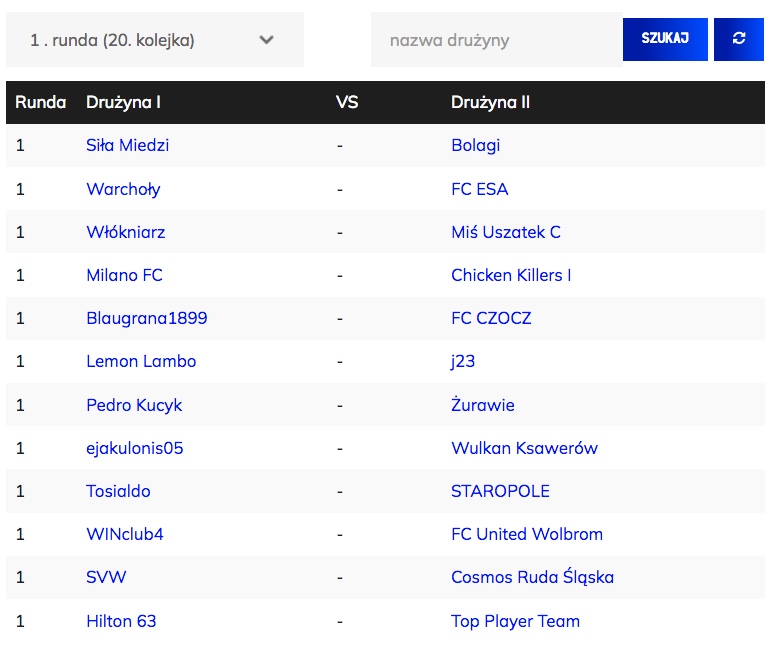Open the round selection dropdown

[155, 40]
